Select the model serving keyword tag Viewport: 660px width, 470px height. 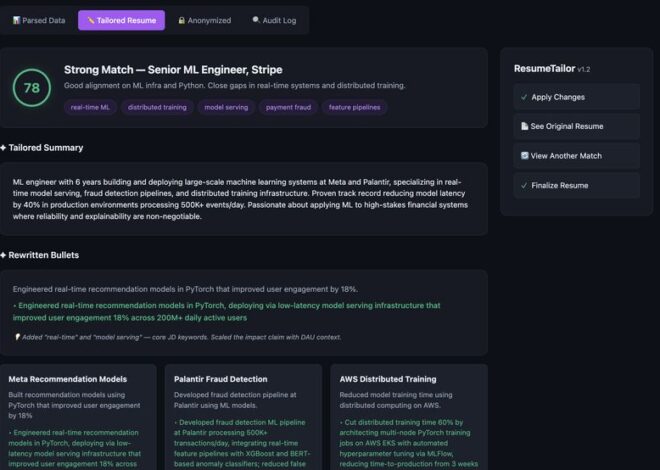[226, 107]
